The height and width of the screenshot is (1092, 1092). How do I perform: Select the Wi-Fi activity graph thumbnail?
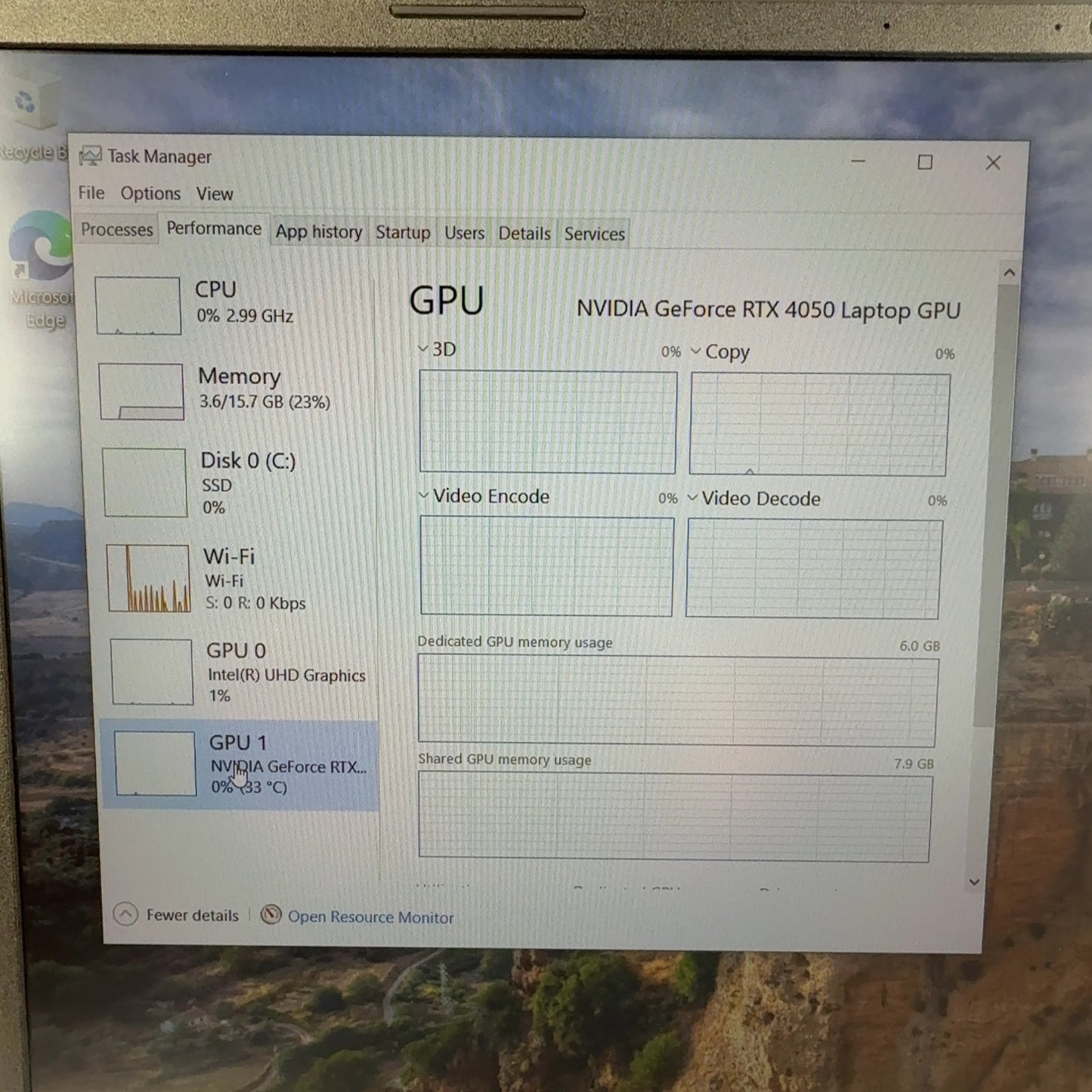148,578
